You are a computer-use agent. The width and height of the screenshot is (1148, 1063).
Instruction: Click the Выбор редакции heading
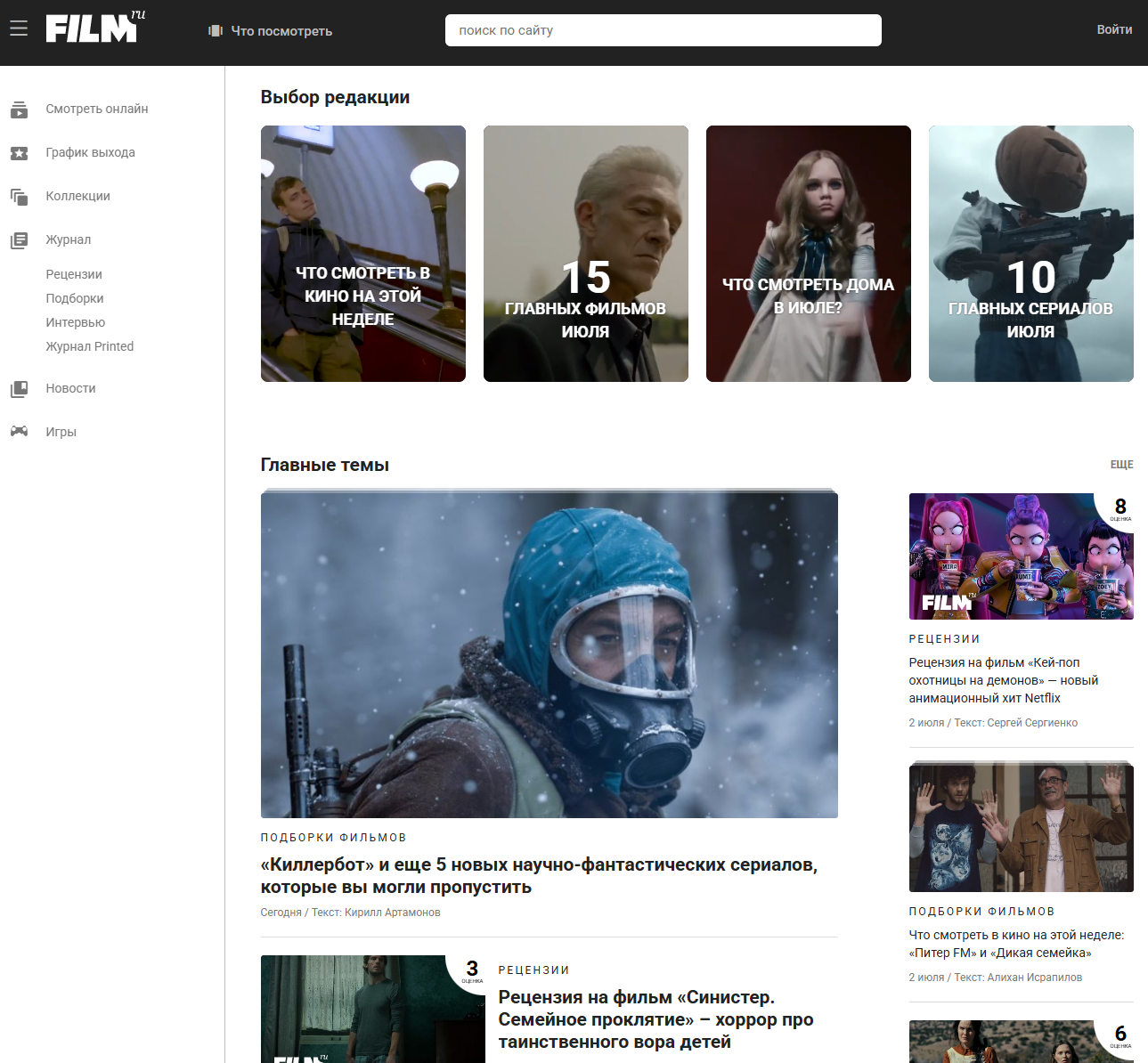click(x=335, y=97)
